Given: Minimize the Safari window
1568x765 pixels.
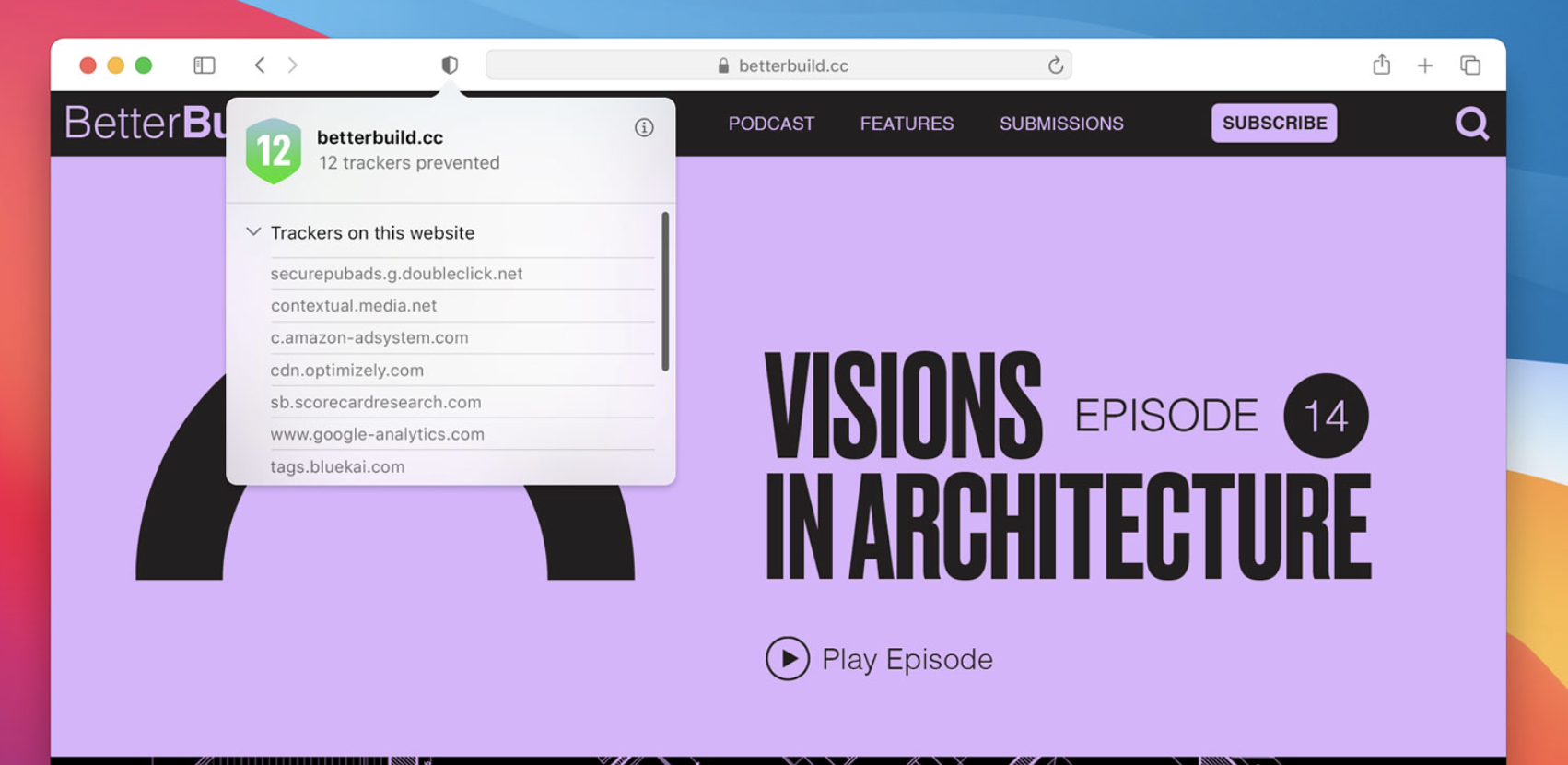Looking at the screenshot, I should (116, 65).
